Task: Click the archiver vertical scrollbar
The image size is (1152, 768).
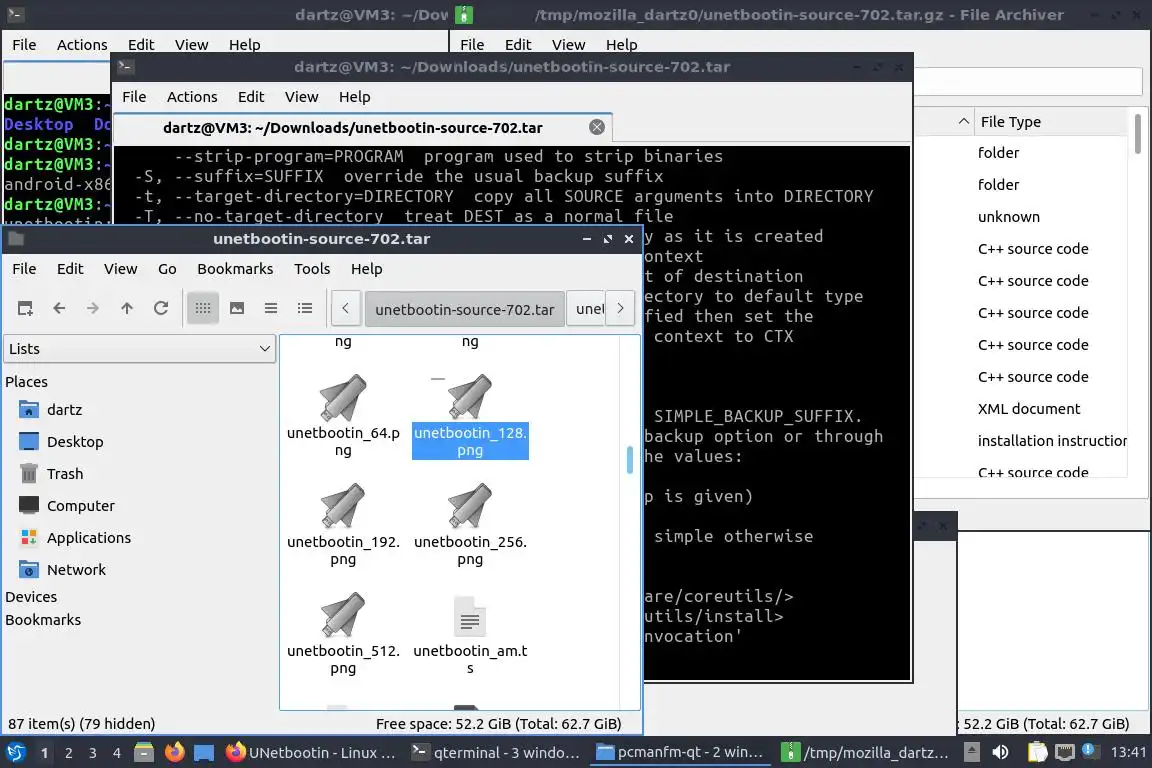Action: (x=1137, y=134)
